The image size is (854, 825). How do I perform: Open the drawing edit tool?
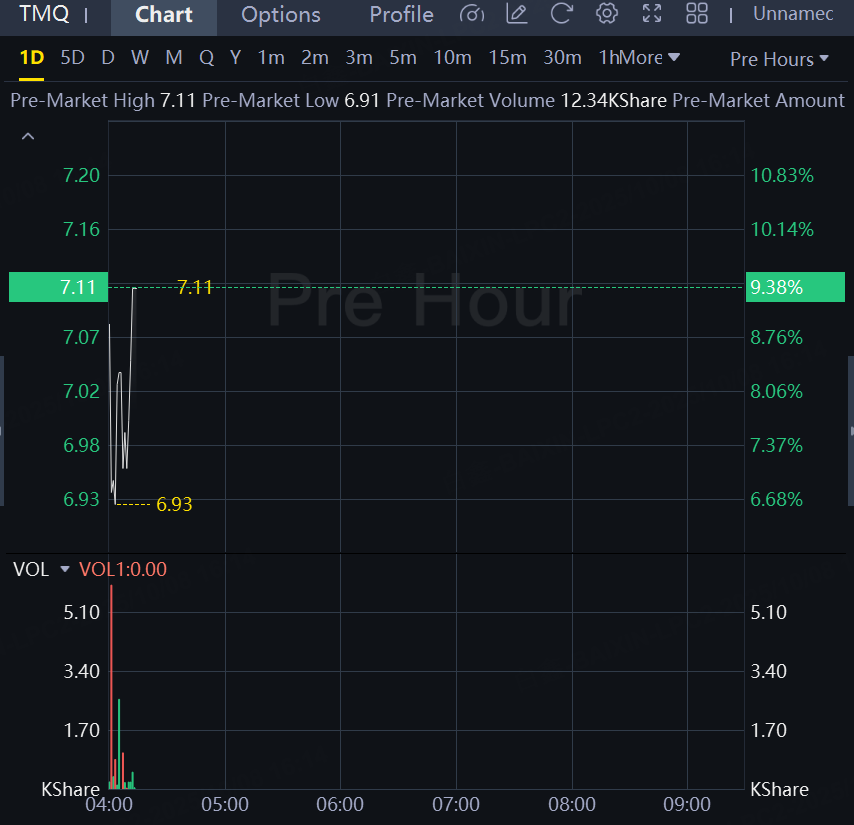pyautogui.click(x=517, y=14)
